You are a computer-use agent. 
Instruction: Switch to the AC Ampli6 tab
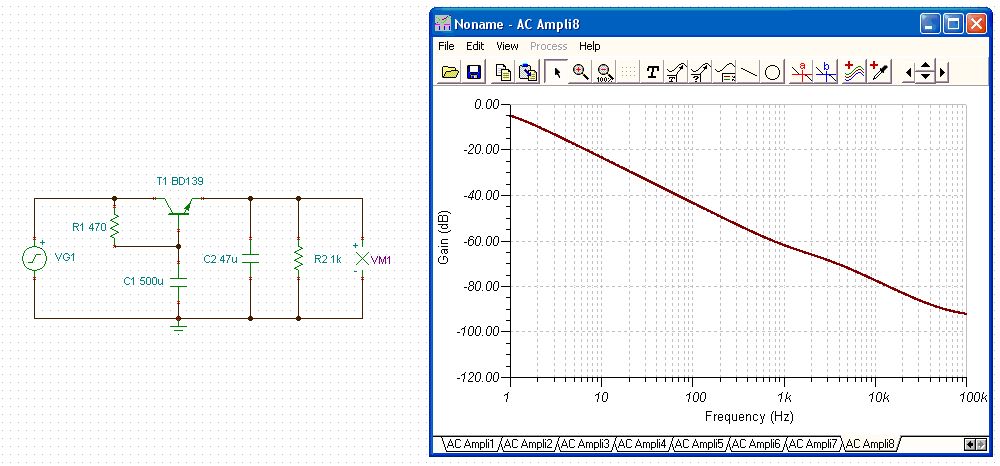pyautogui.click(x=755, y=444)
